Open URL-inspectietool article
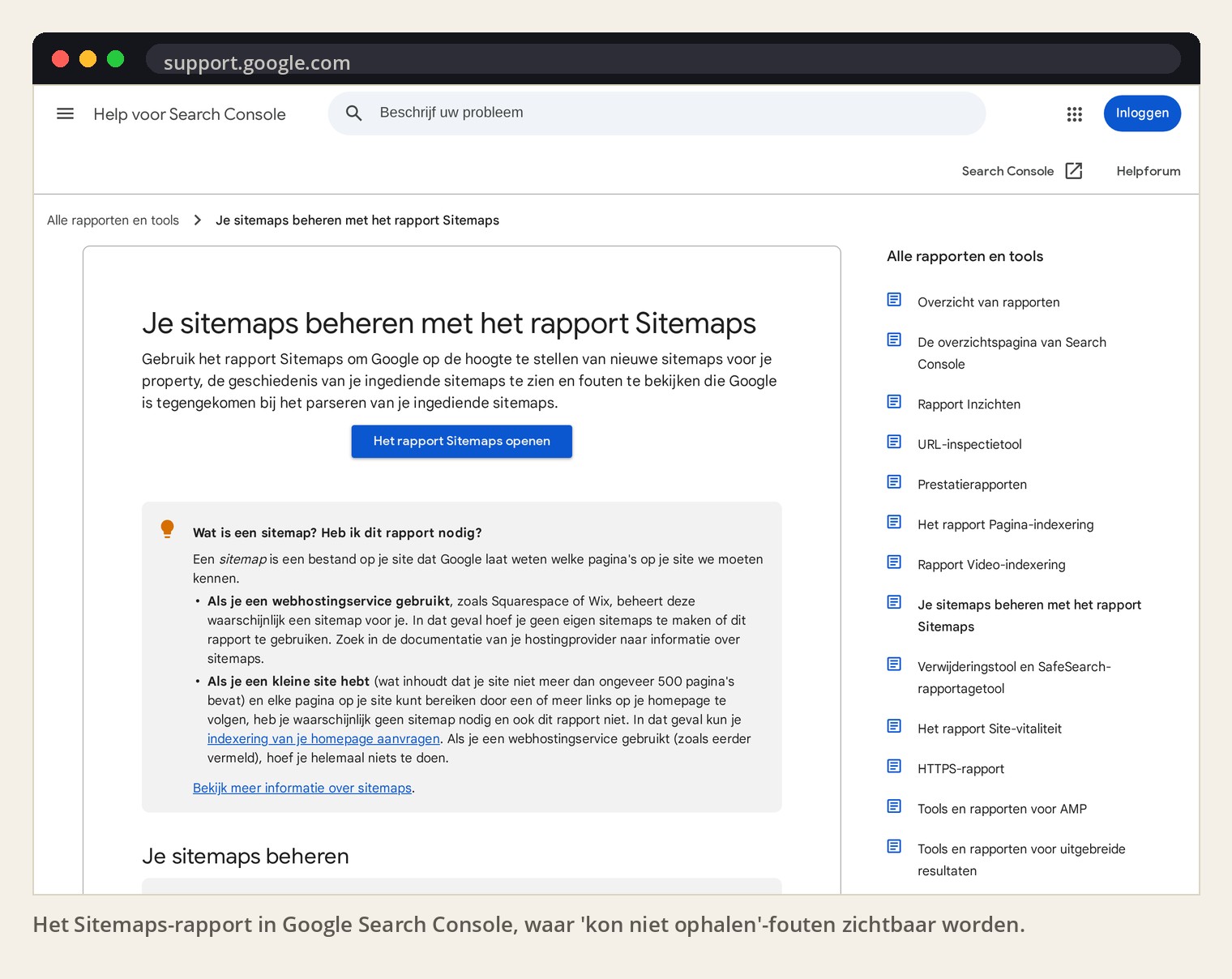The height and width of the screenshot is (979, 1232). click(x=969, y=444)
